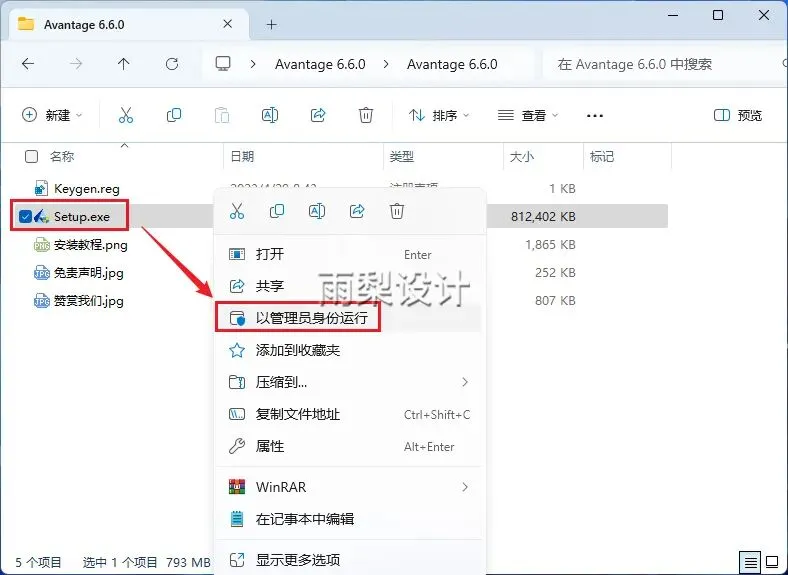
Task: Toggle the 预览 preview pane
Action: coord(737,115)
